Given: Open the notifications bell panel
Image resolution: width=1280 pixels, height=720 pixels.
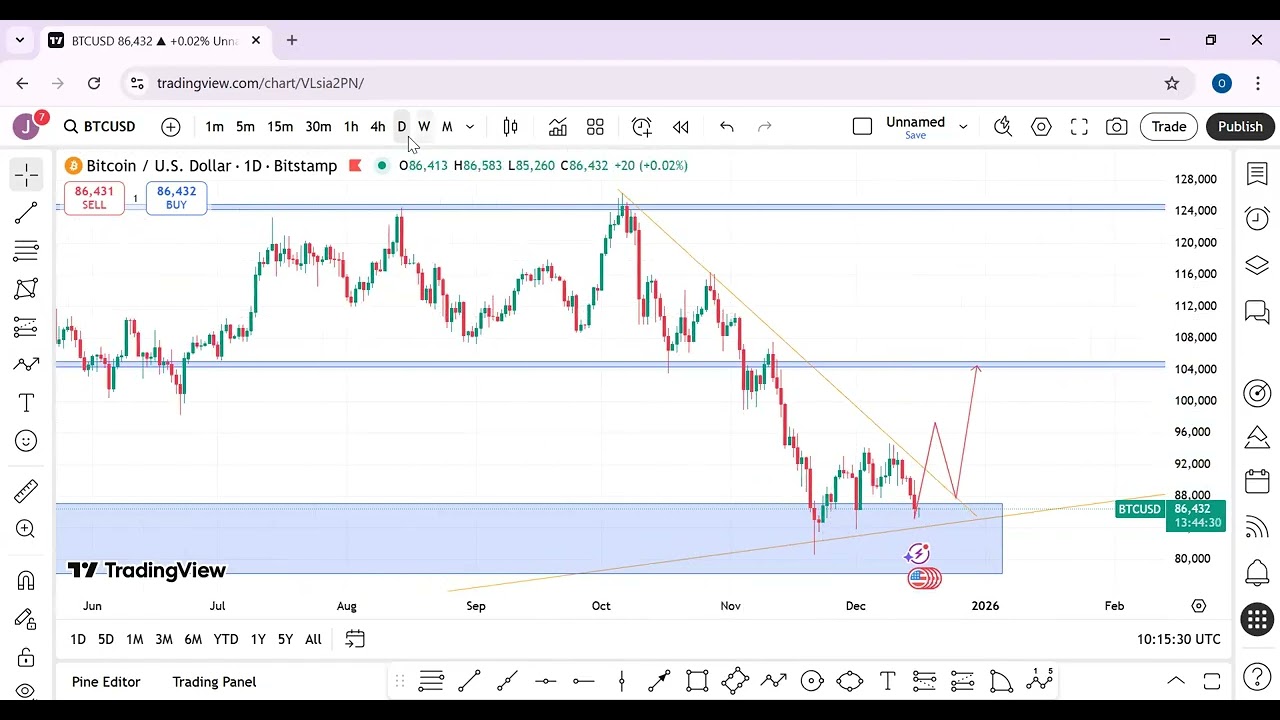Looking at the screenshot, I should (1257, 573).
